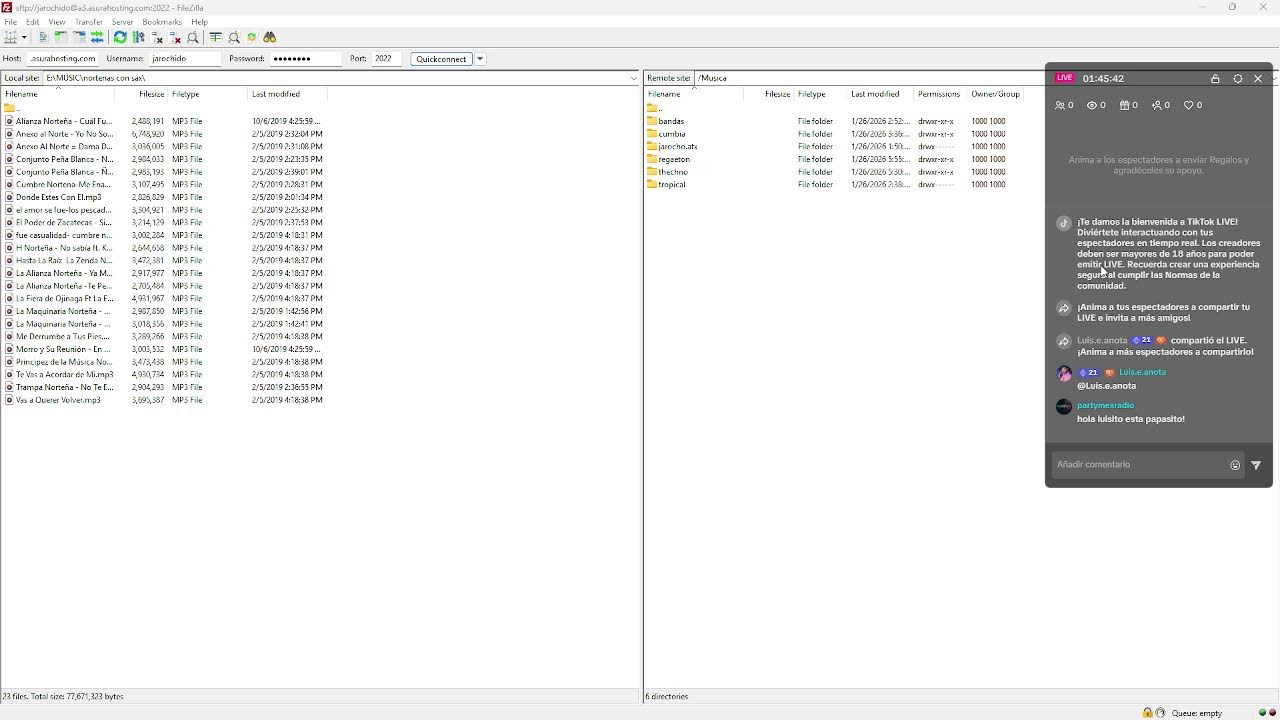
Task: Select the remote tropical folder
Action: click(672, 185)
